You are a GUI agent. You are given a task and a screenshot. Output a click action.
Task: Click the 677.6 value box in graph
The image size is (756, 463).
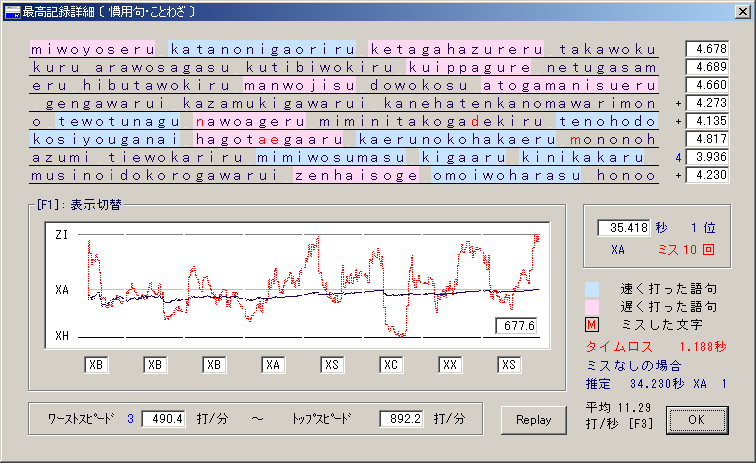(516, 326)
